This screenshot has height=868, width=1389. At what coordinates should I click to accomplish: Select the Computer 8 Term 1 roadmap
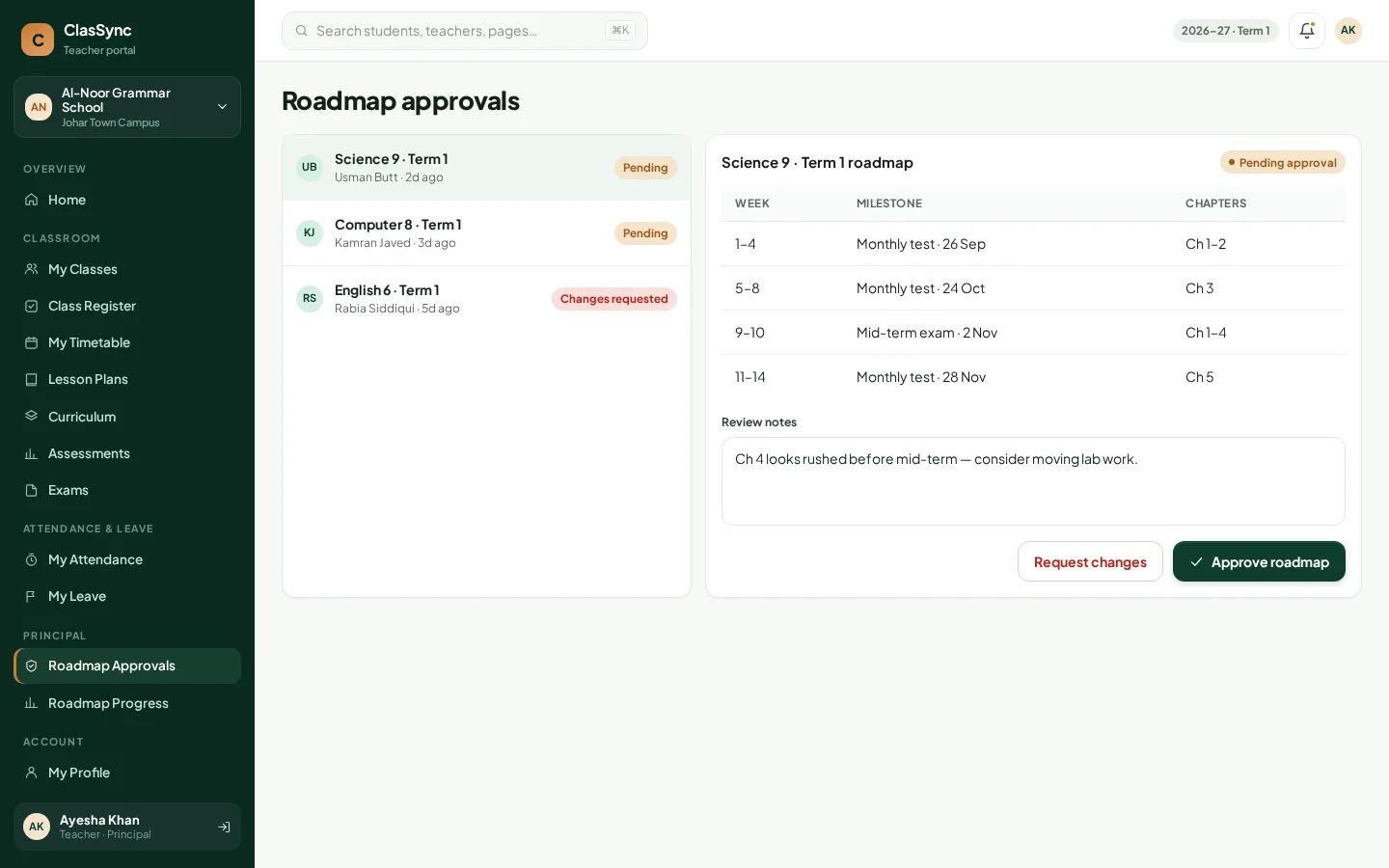tap(486, 233)
